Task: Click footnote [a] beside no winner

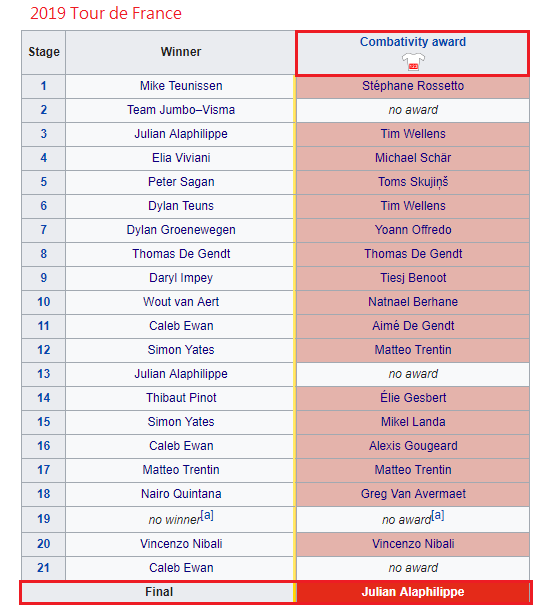Action: click(207, 515)
